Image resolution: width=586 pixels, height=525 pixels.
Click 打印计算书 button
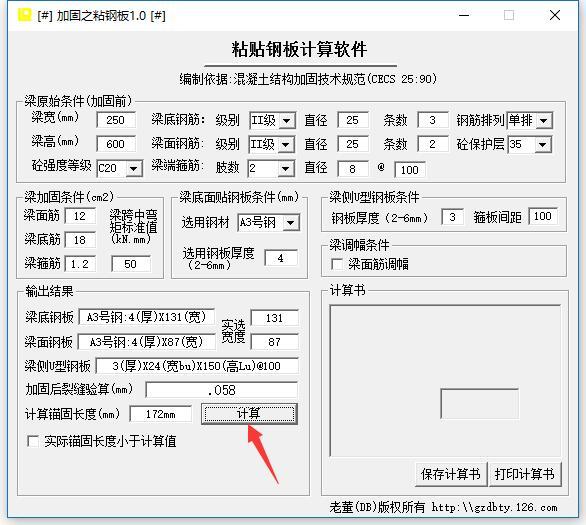pyautogui.click(x=525, y=474)
